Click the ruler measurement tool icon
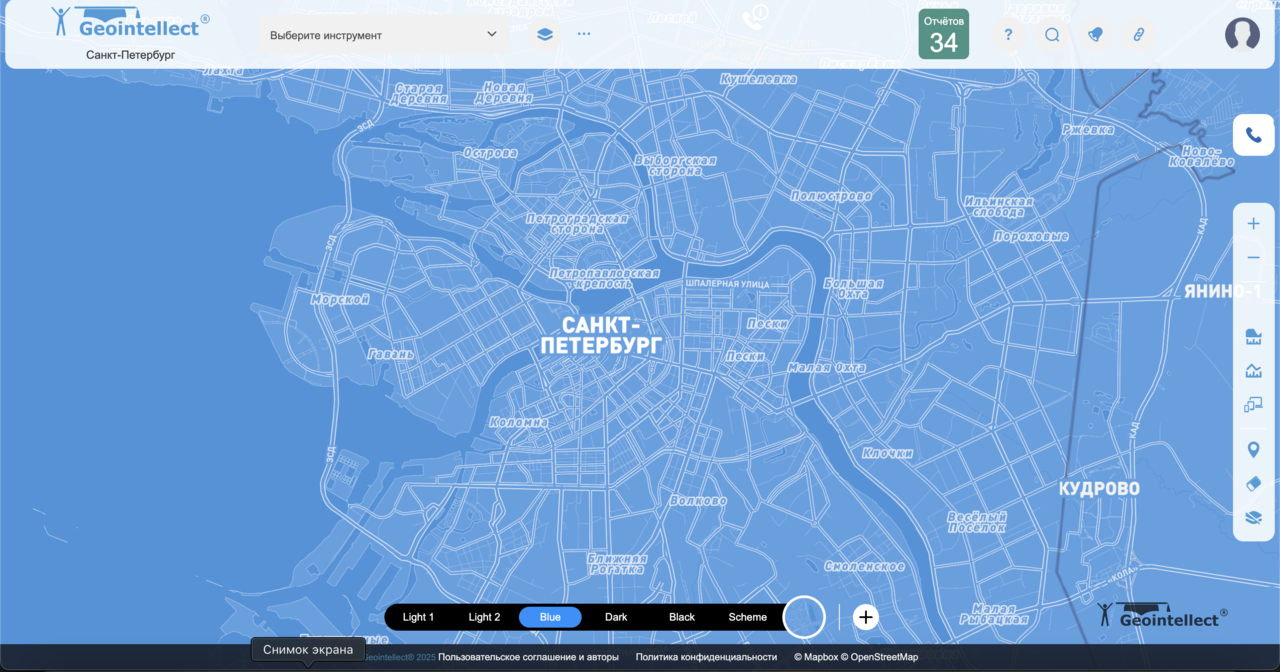The width and height of the screenshot is (1280, 672). [1253, 336]
